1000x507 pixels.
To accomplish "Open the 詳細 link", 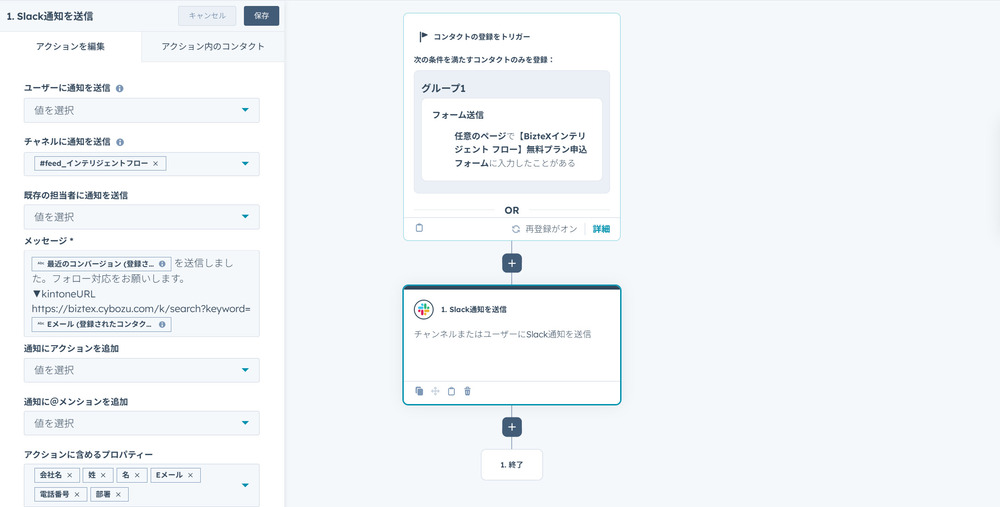I will pos(601,229).
